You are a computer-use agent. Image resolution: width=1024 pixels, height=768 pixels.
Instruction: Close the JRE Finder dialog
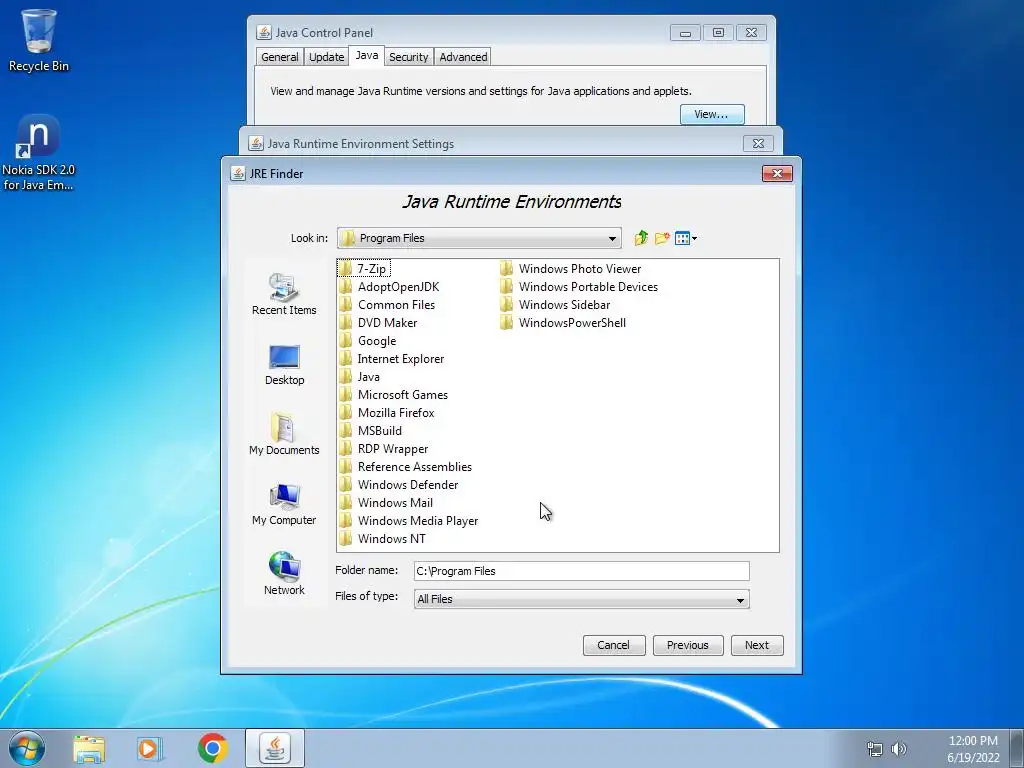point(777,173)
